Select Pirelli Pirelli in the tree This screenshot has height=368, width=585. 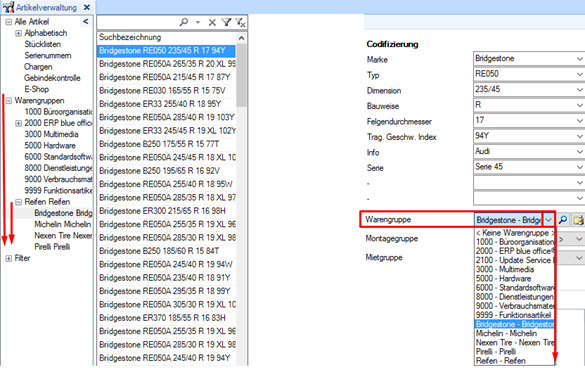click(x=52, y=247)
